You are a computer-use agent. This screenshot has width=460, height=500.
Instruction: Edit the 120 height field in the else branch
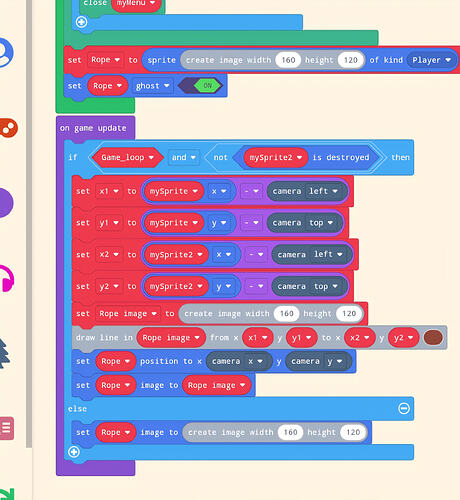[x=353, y=432]
